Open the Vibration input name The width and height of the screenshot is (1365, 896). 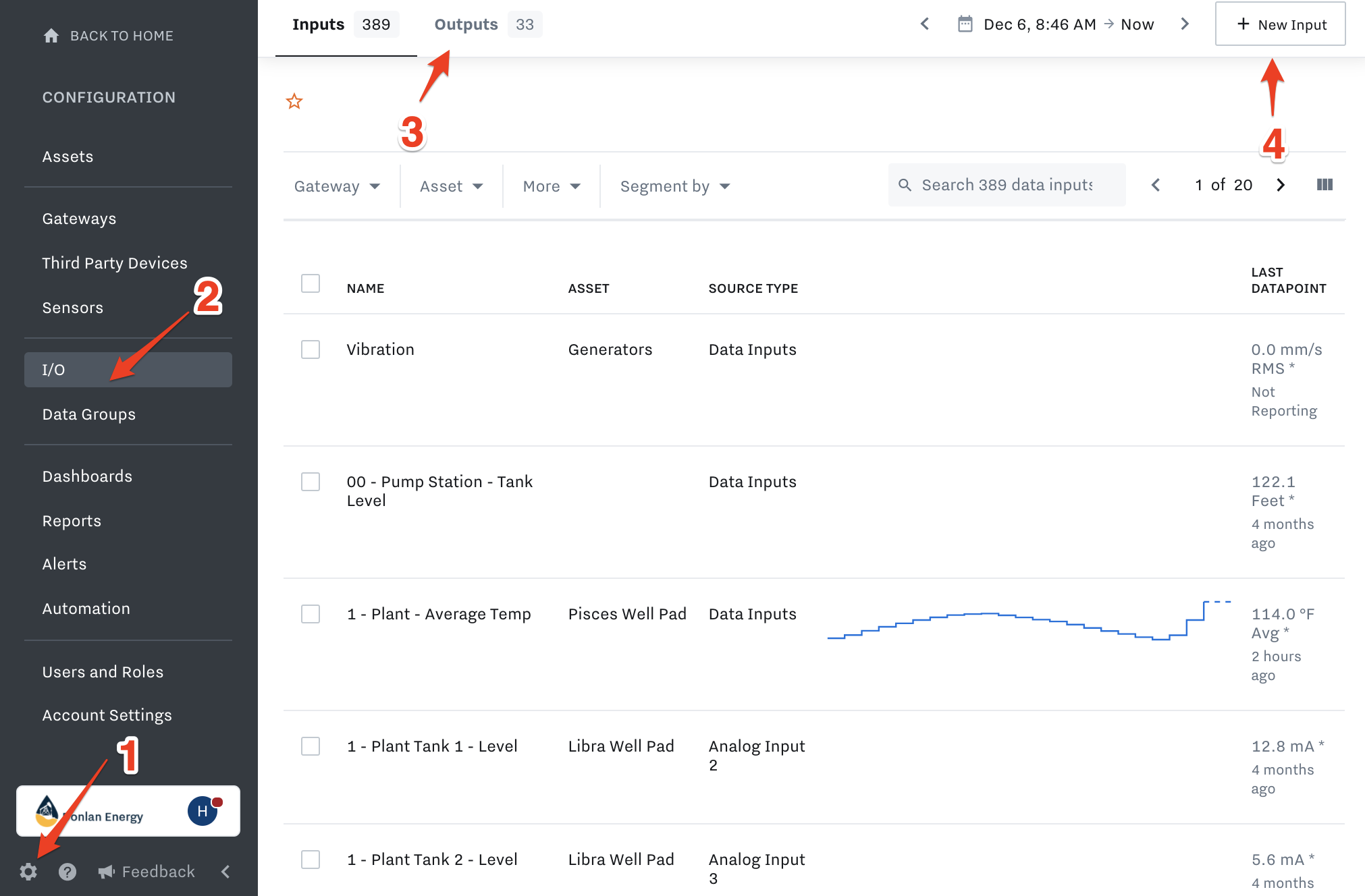pyautogui.click(x=381, y=349)
